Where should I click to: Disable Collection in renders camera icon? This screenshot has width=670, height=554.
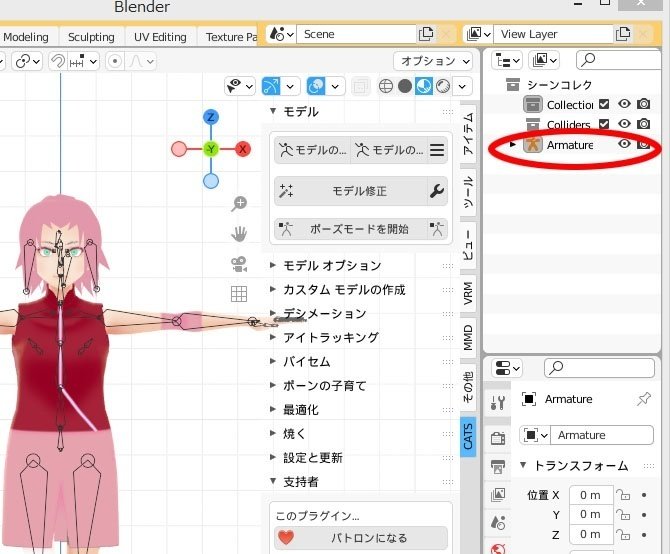[644, 104]
